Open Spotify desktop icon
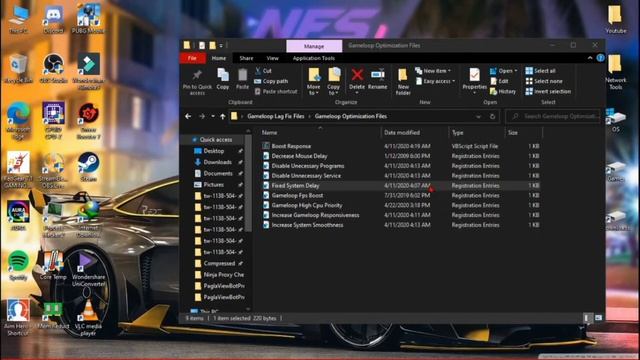The image size is (640, 360). coord(18,265)
